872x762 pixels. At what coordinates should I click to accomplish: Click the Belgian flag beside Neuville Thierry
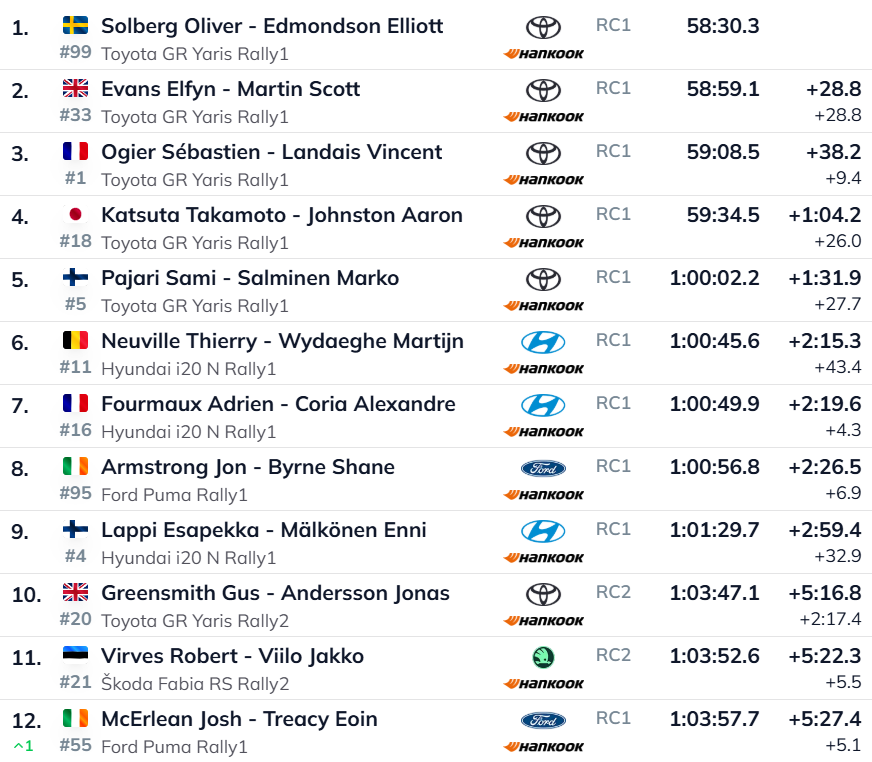click(x=75, y=340)
